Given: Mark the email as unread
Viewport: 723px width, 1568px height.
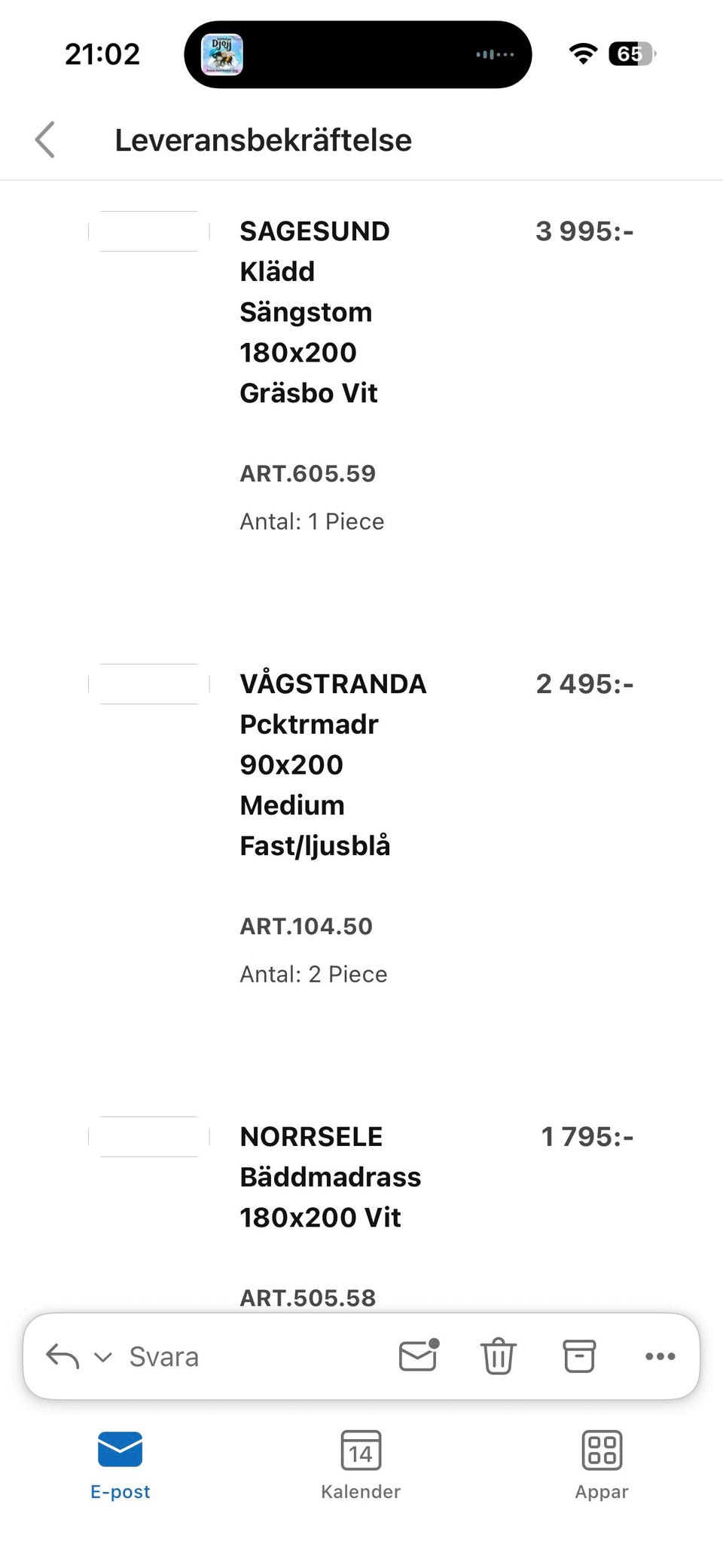Looking at the screenshot, I should 419,1356.
